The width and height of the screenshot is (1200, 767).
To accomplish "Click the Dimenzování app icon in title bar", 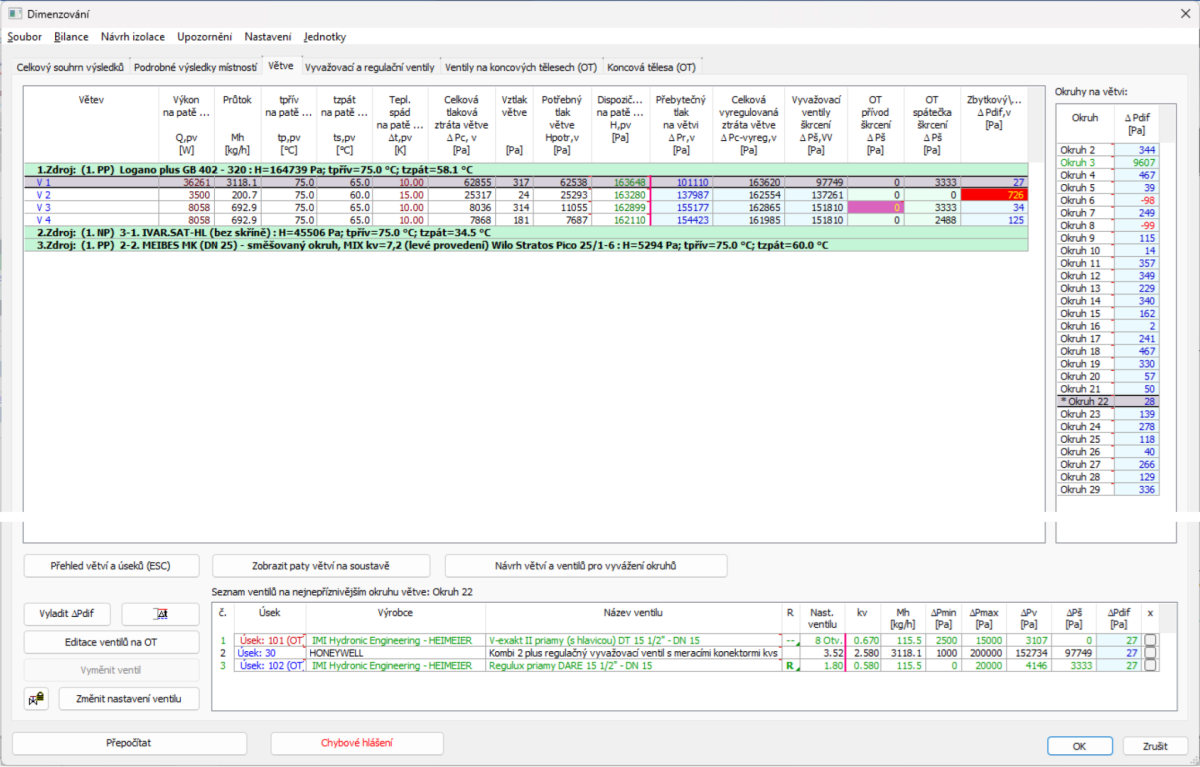I will click(14, 14).
